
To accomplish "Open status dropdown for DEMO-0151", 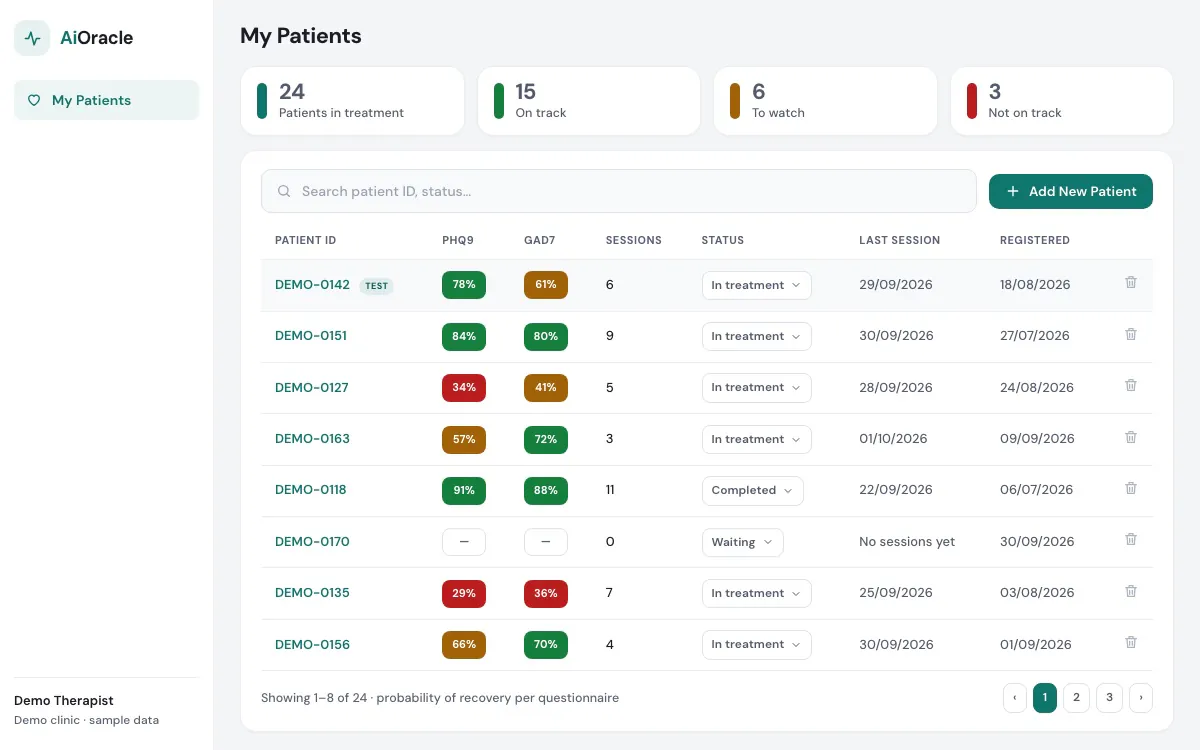I will click(756, 336).
